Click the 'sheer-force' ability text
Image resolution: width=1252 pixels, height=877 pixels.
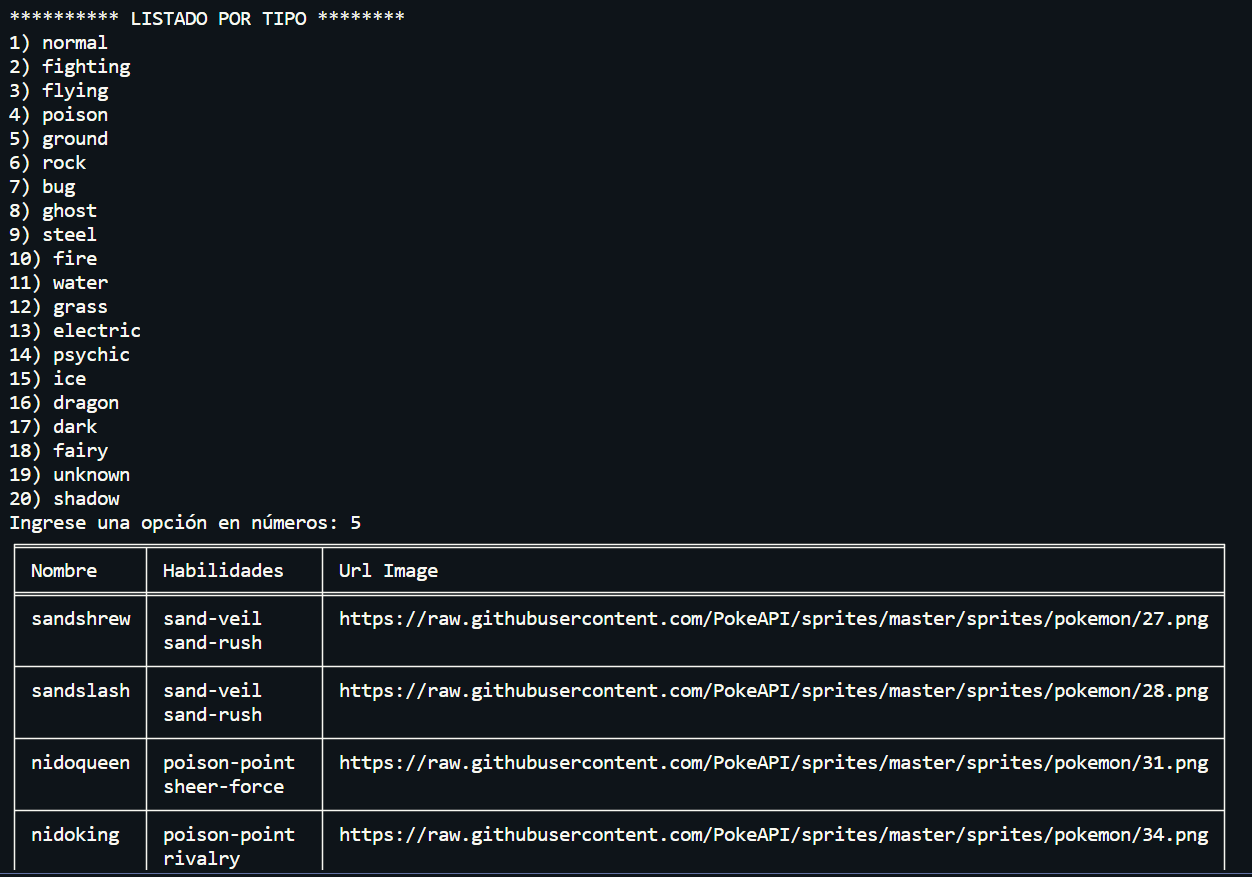pos(223,787)
